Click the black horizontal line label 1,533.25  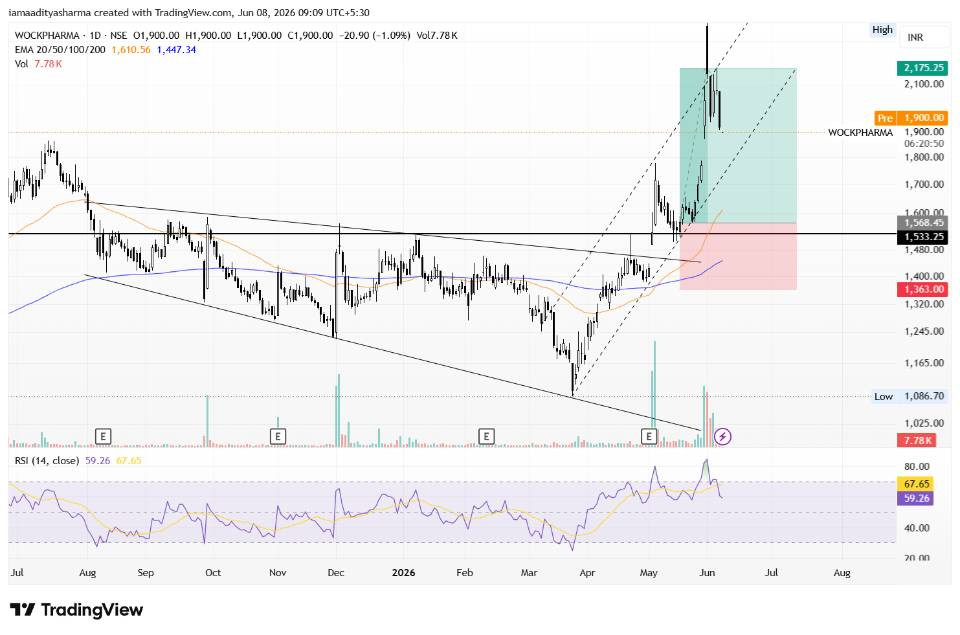923,236
